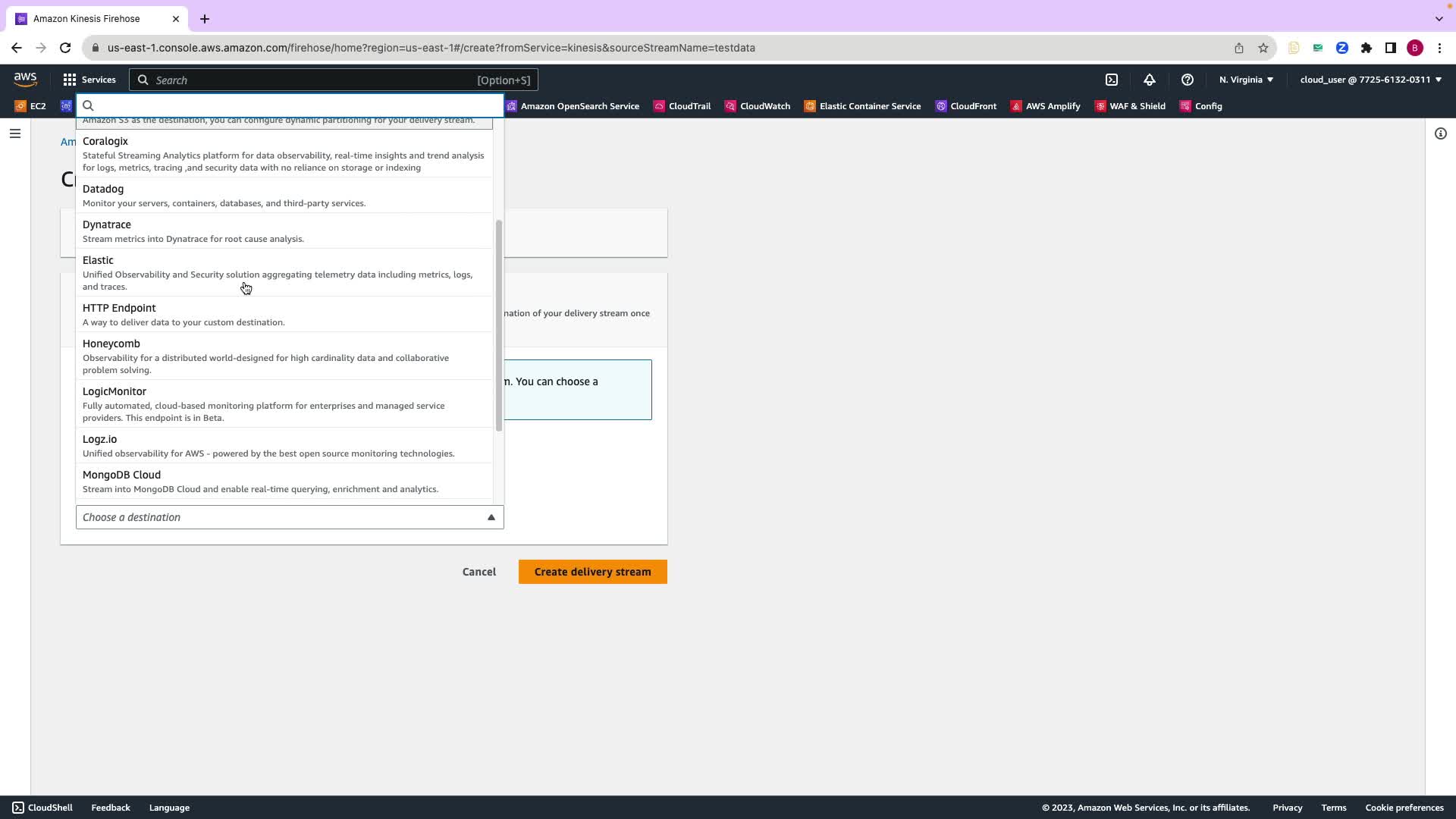This screenshot has height=819, width=1456.
Task: Toggle the left hamburger navigation menu
Action: click(x=15, y=133)
